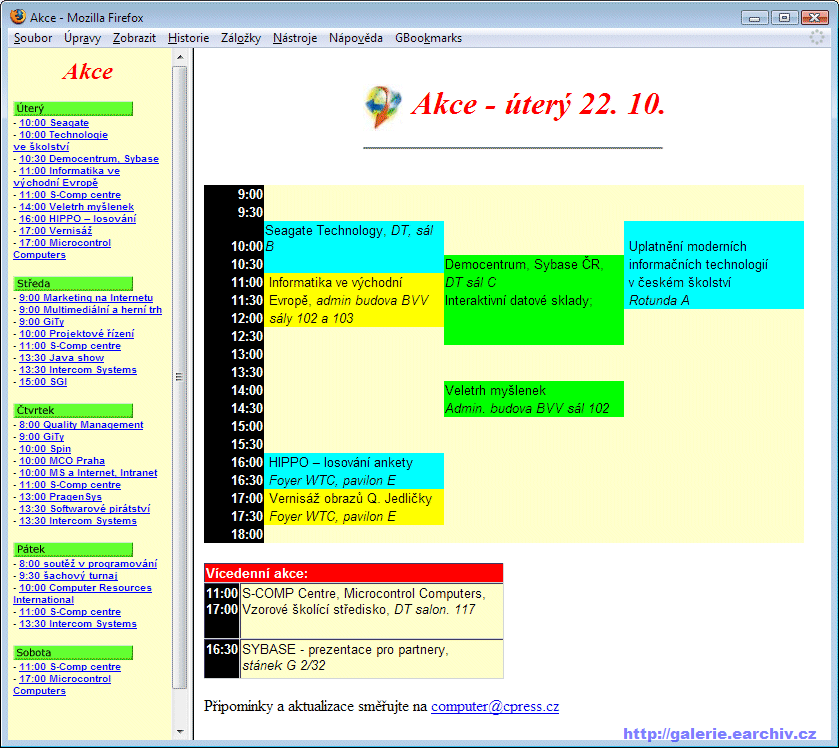The image size is (839, 748).
Task: Click the 13:30 Softwarové pirátství link
Action: (85, 508)
